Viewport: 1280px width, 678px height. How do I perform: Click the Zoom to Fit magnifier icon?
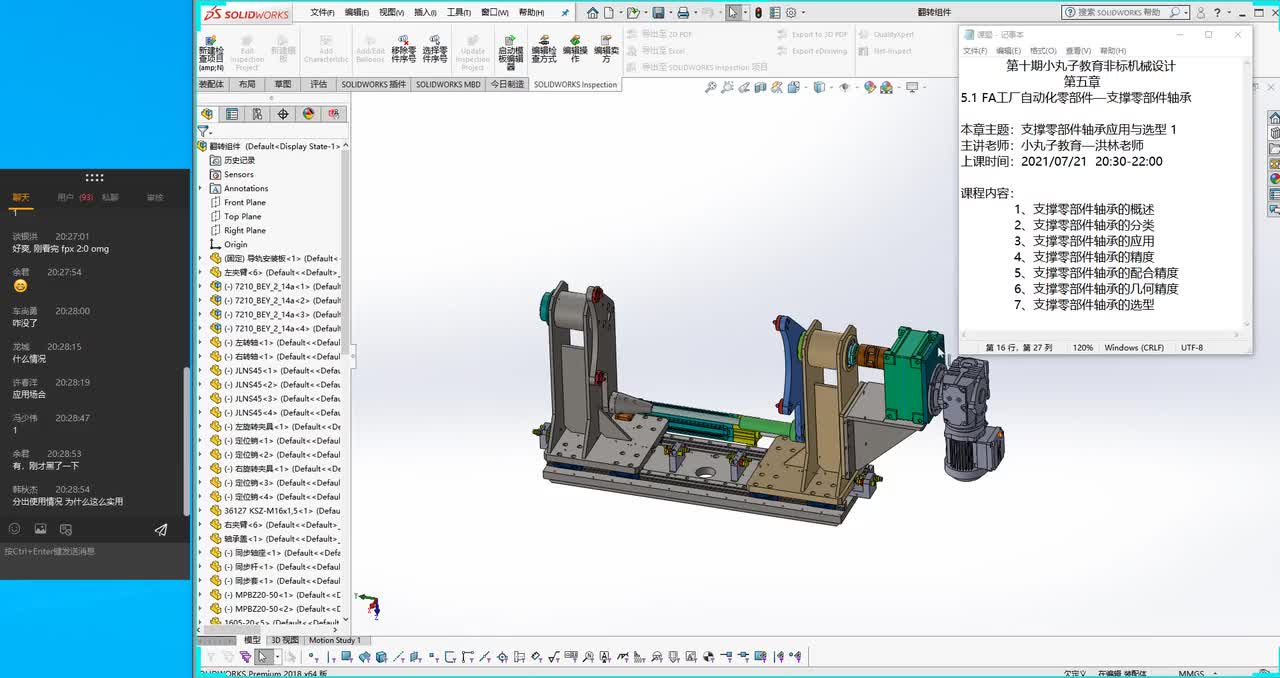pyautogui.click(x=711, y=87)
